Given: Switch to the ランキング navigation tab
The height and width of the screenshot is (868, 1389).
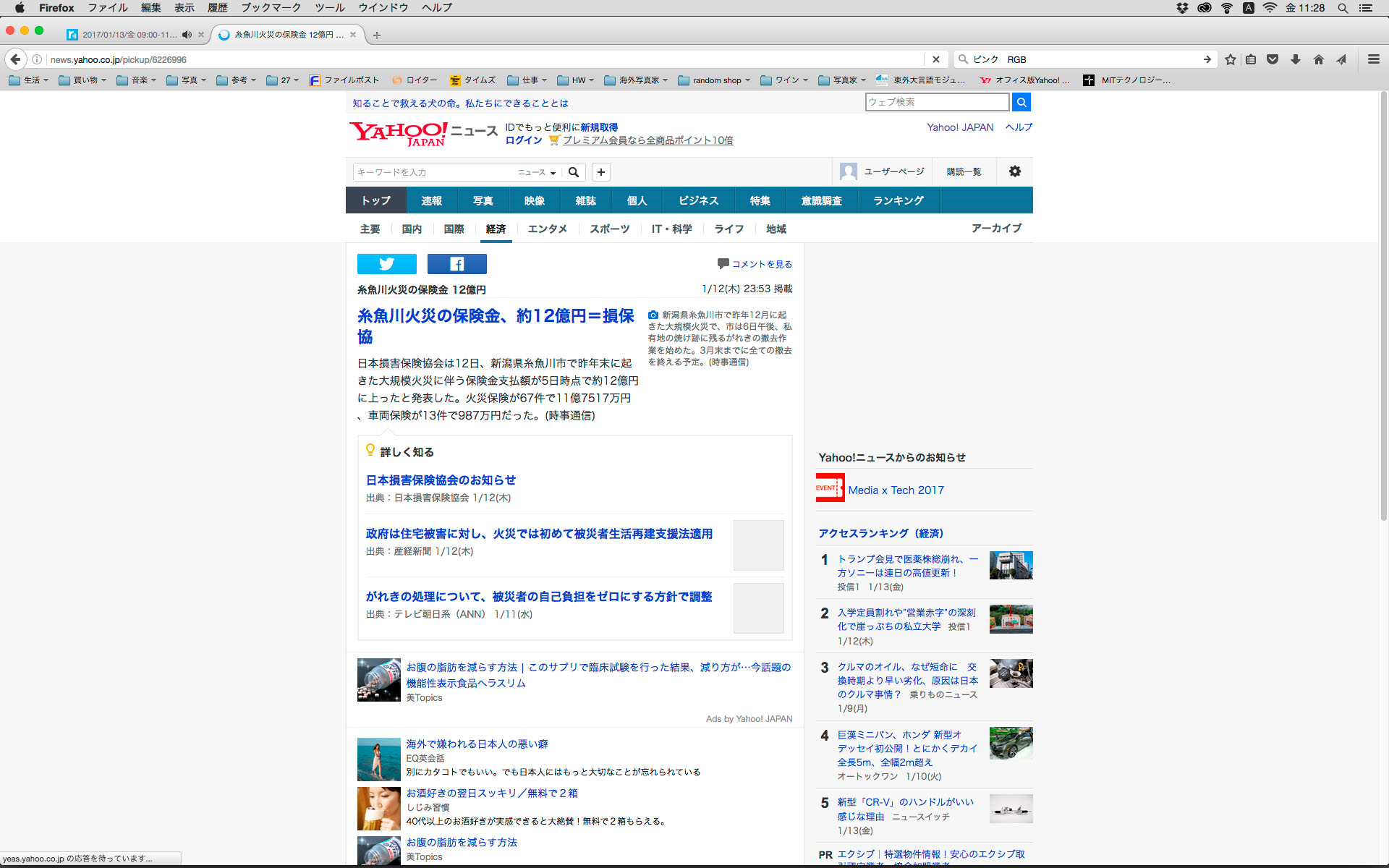Looking at the screenshot, I should click(x=898, y=200).
